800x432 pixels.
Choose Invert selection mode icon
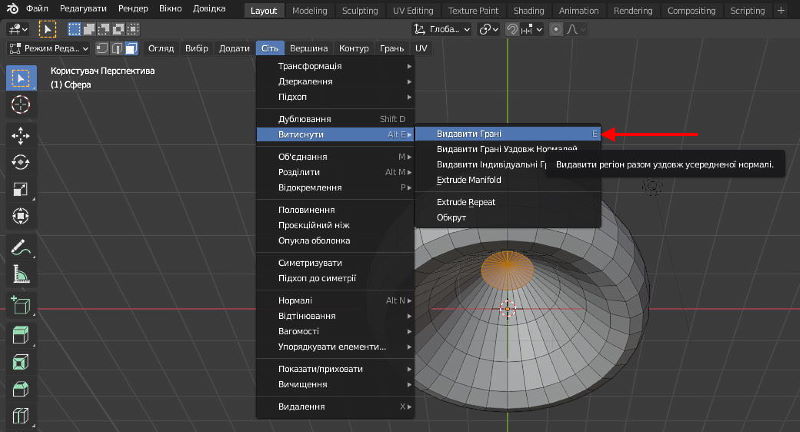(x=118, y=30)
